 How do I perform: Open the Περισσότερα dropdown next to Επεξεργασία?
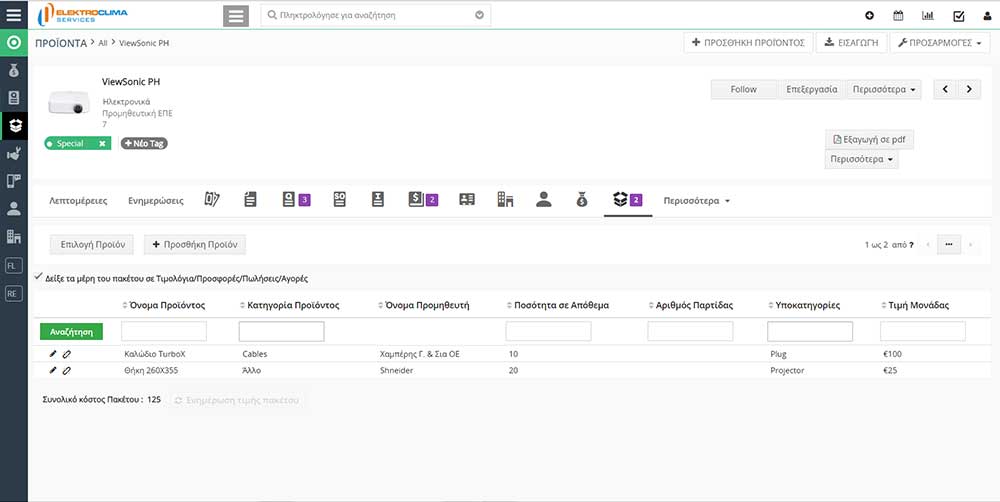point(883,89)
